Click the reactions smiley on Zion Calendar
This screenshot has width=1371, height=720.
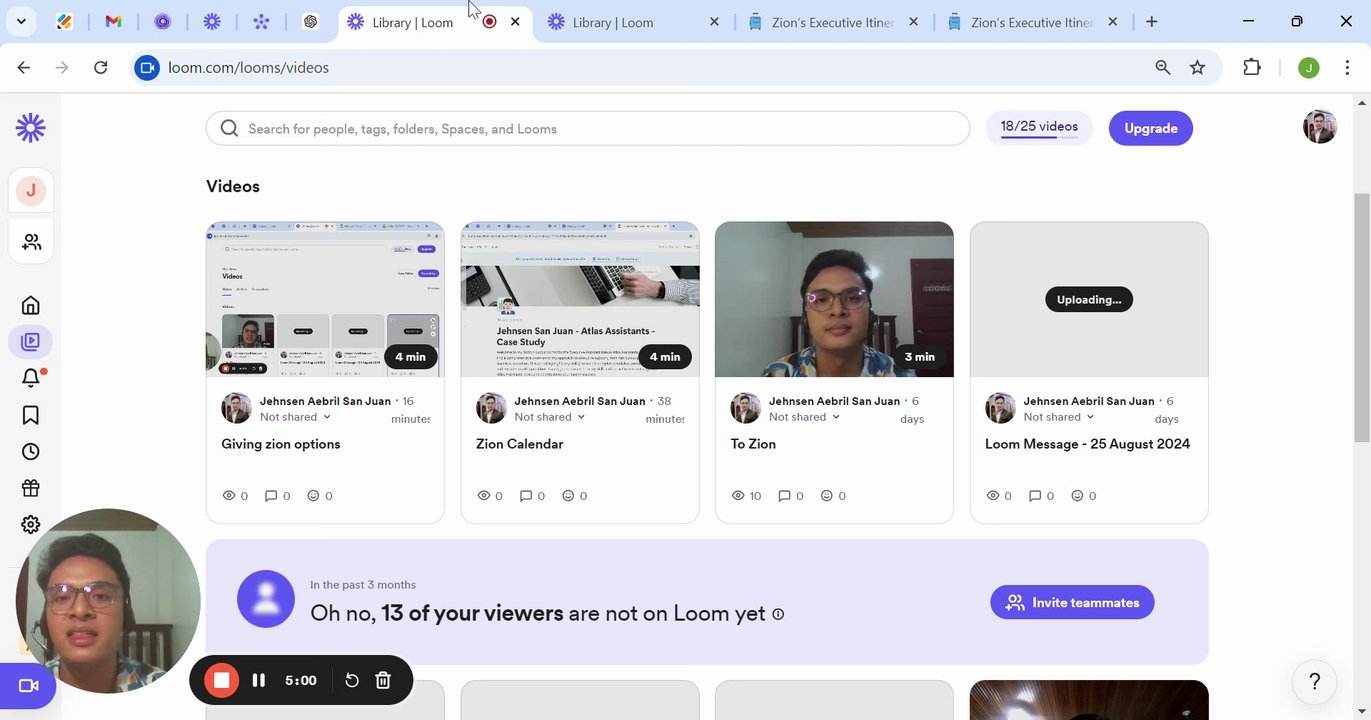click(x=568, y=496)
